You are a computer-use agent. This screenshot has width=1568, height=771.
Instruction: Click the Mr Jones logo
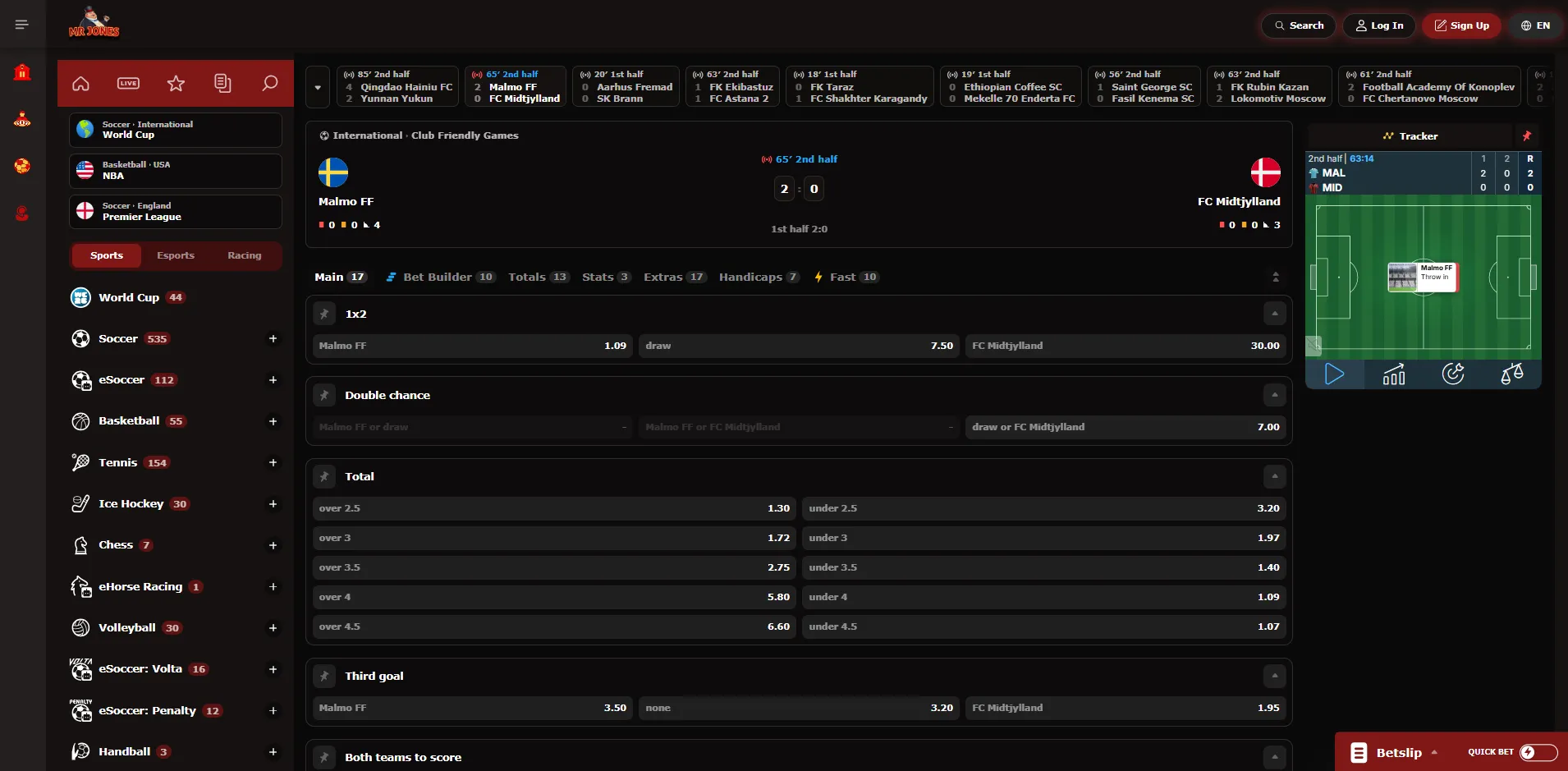tap(94, 23)
